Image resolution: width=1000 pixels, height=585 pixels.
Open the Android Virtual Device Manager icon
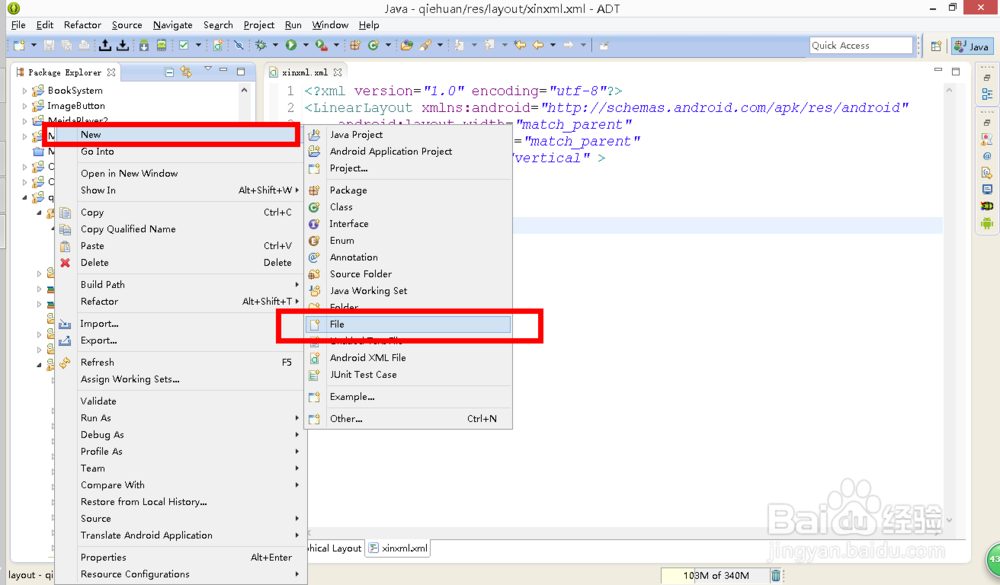(161, 45)
